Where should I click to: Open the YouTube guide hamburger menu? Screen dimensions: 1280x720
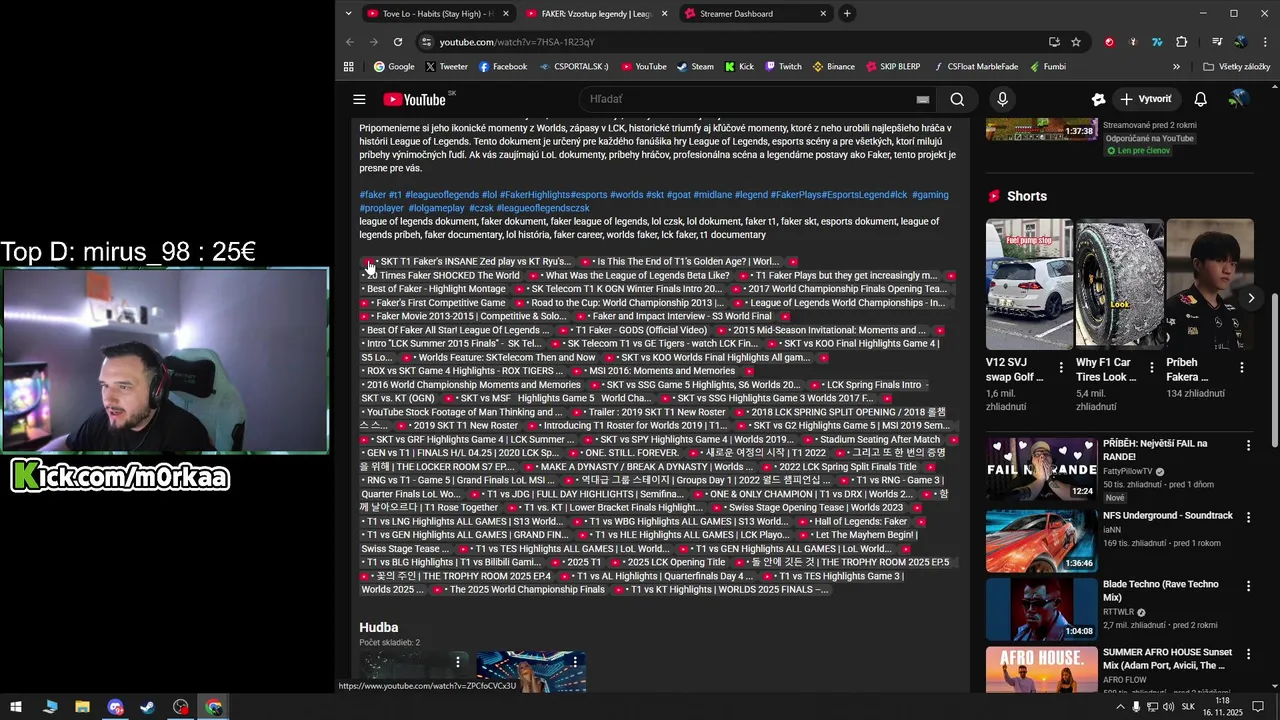[x=359, y=99]
